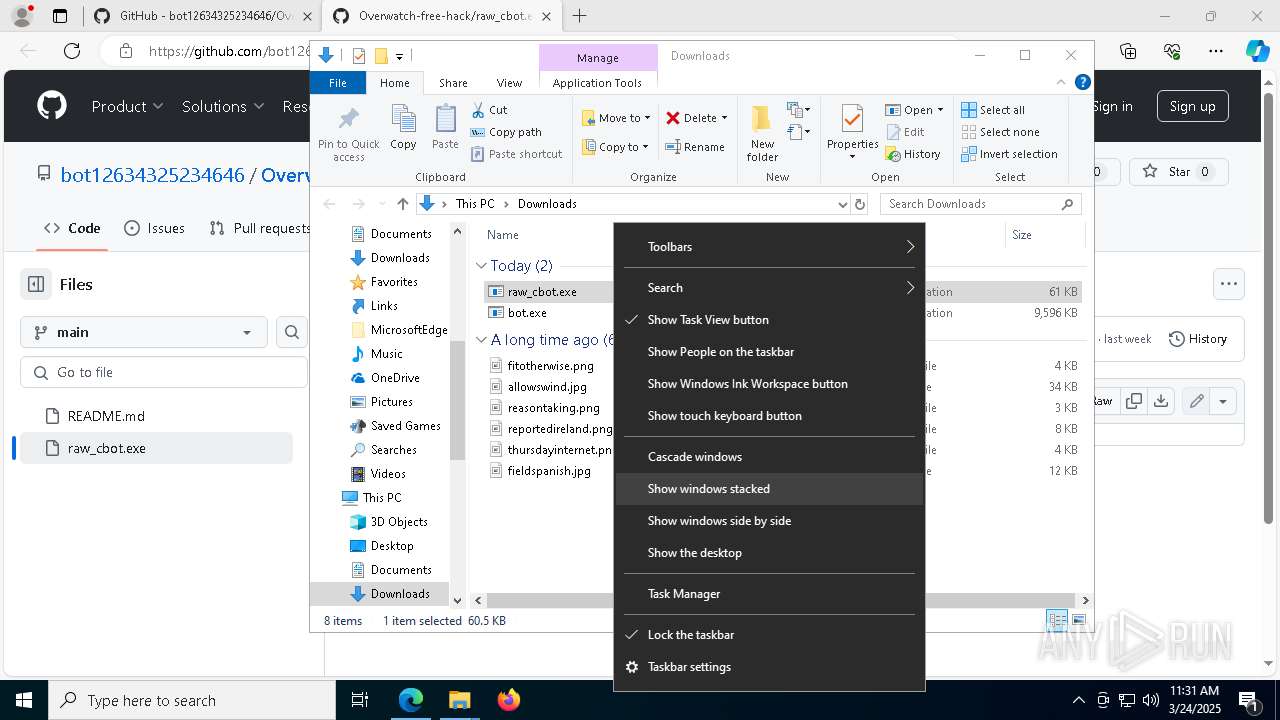Open the Copy to dropdown
Image resolution: width=1280 pixels, height=720 pixels.
616,147
